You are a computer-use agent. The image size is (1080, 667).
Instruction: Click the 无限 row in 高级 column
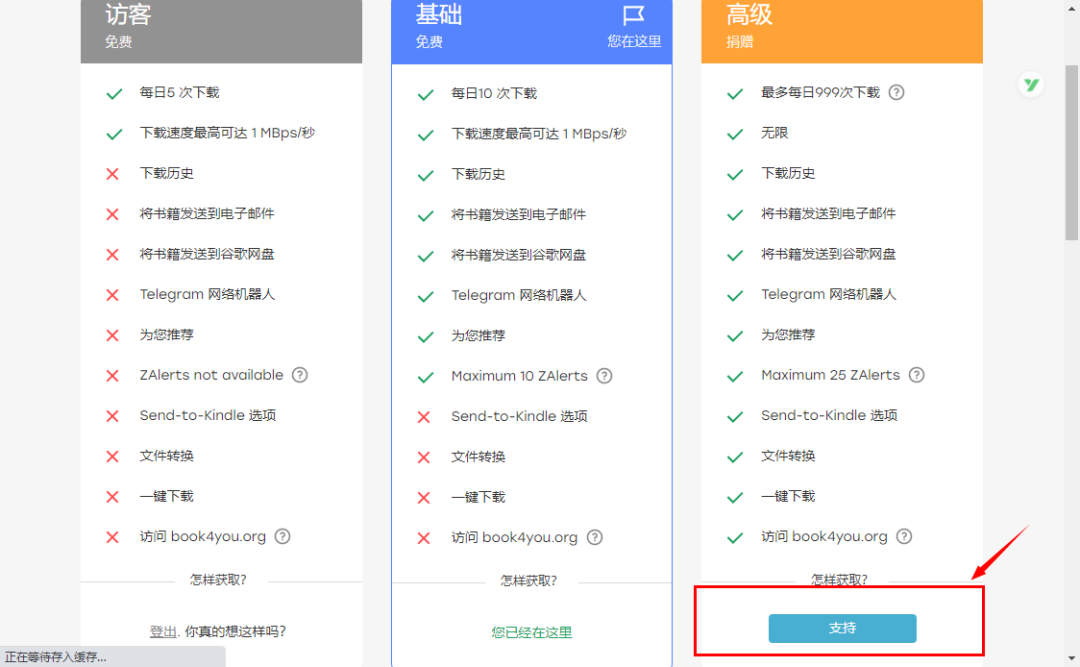pos(774,132)
